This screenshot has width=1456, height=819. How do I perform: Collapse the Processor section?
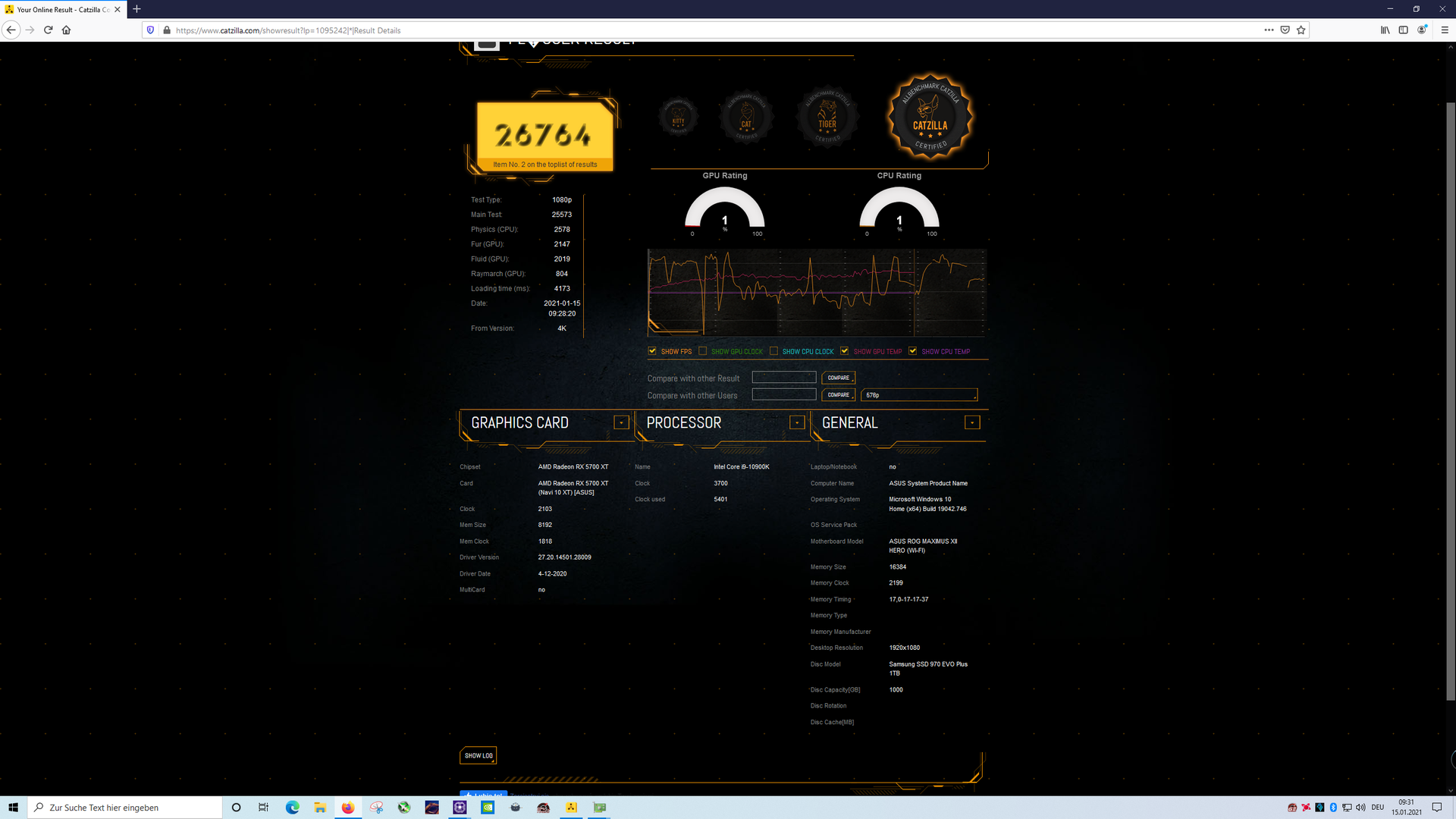797,422
